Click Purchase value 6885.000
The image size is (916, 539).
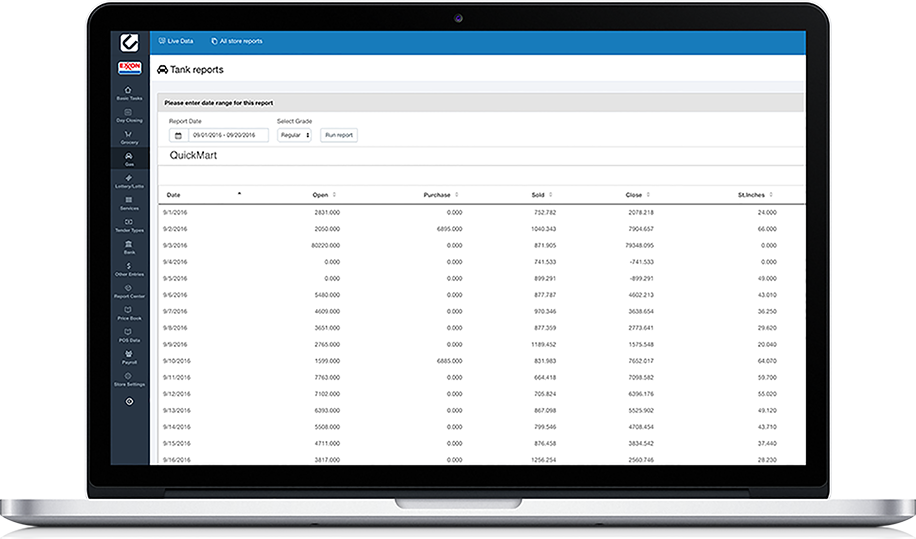[449, 361]
